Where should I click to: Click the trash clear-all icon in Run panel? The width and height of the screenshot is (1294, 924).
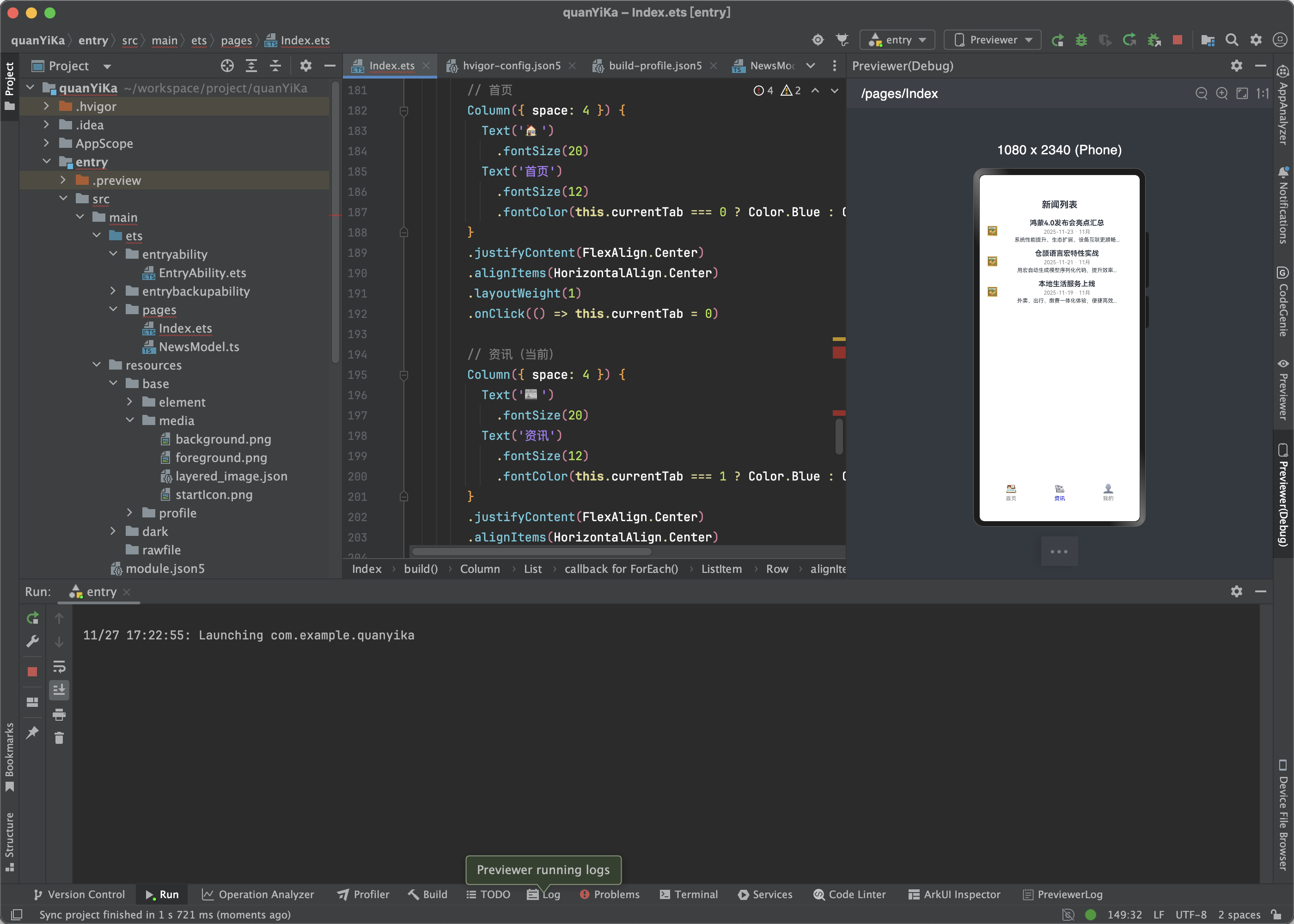click(59, 739)
